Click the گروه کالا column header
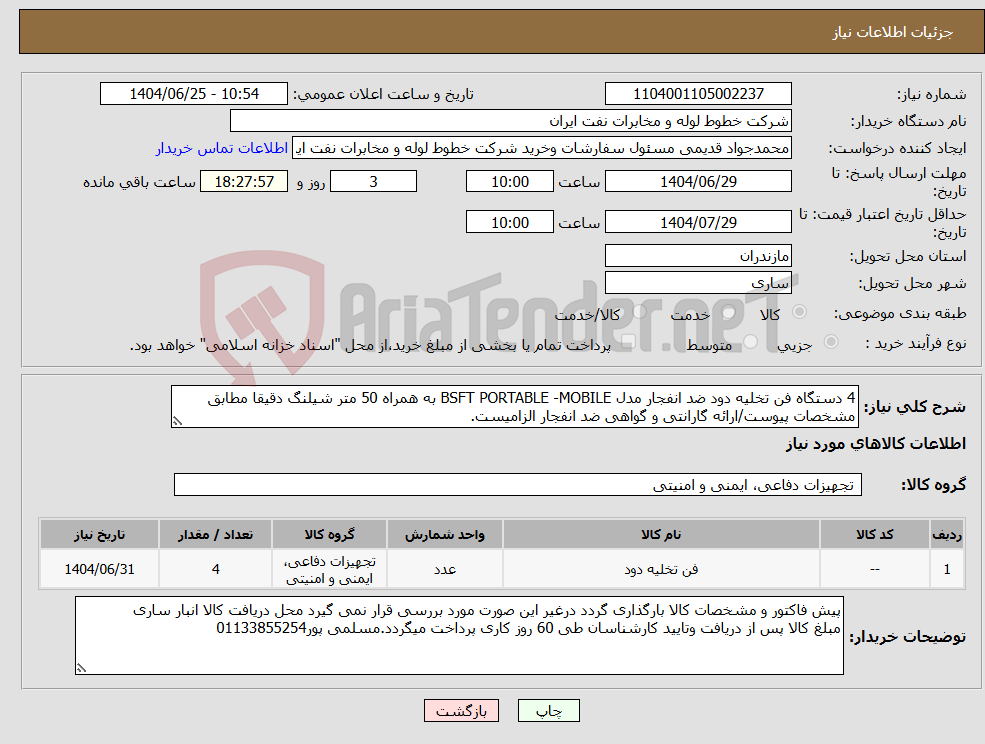The width and height of the screenshot is (985, 744). [x=329, y=535]
